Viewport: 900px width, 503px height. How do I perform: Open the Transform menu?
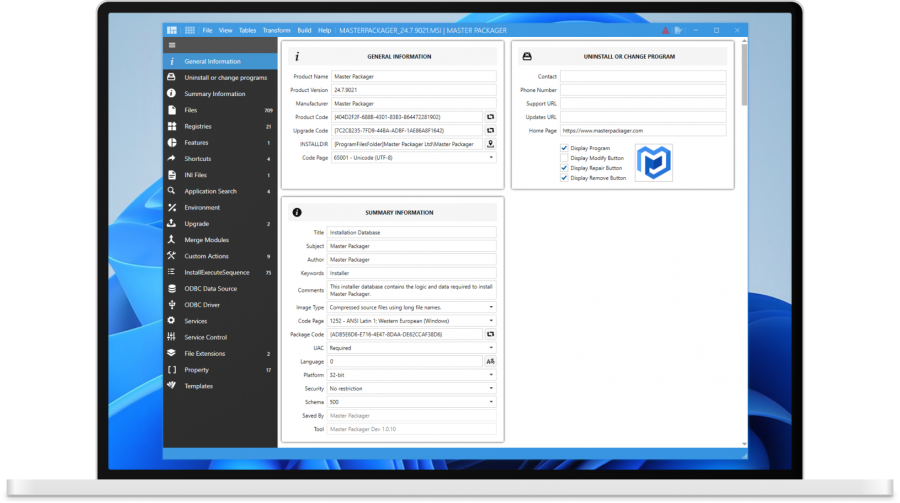[277, 30]
